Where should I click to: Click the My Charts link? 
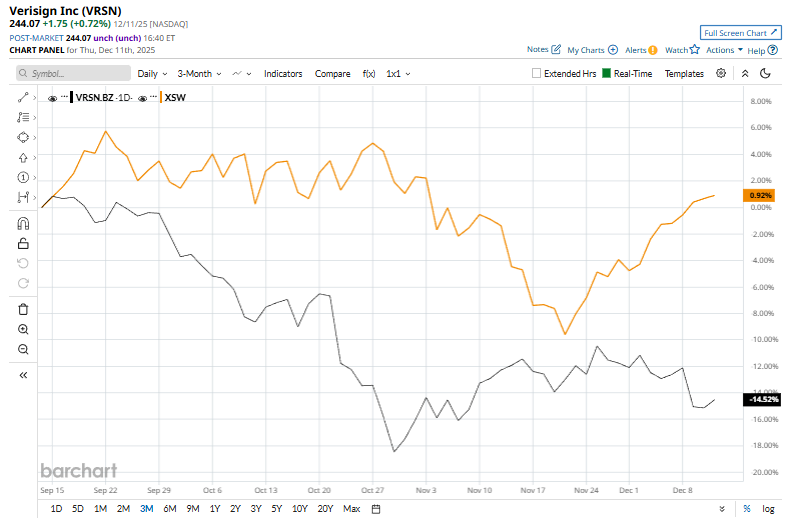pyautogui.click(x=586, y=50)
